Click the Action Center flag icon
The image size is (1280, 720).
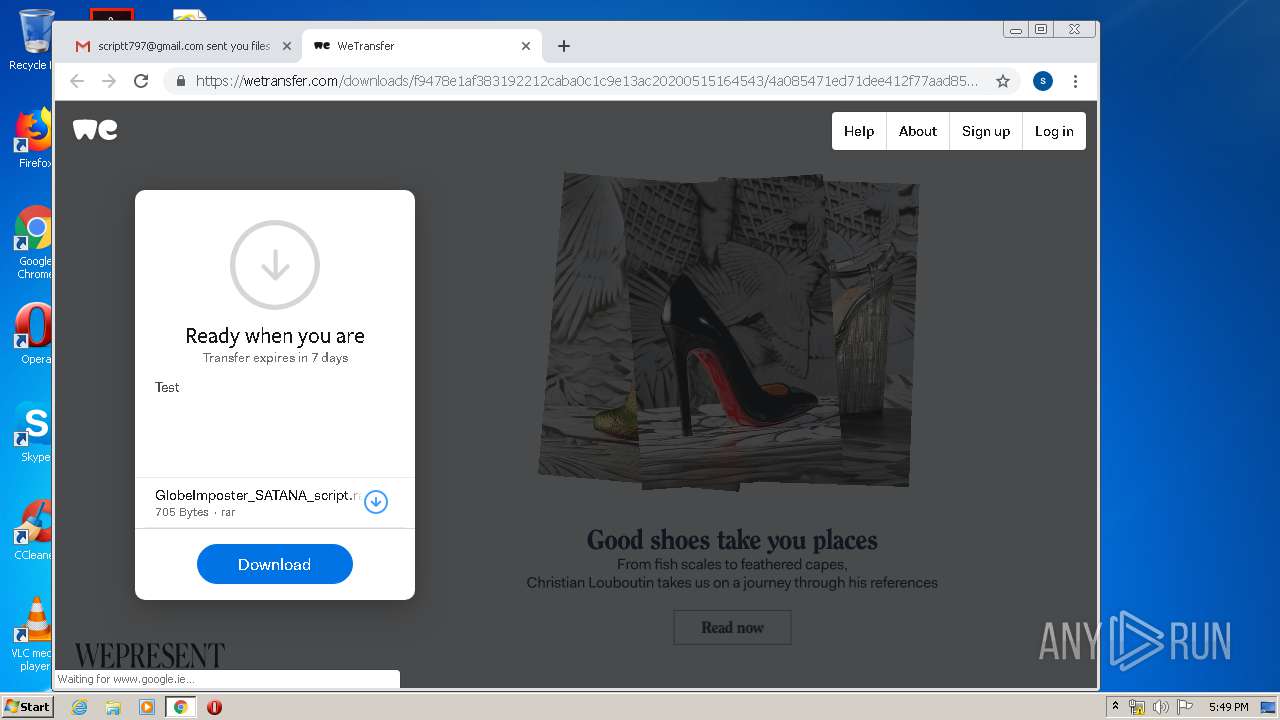(1184, 707)
